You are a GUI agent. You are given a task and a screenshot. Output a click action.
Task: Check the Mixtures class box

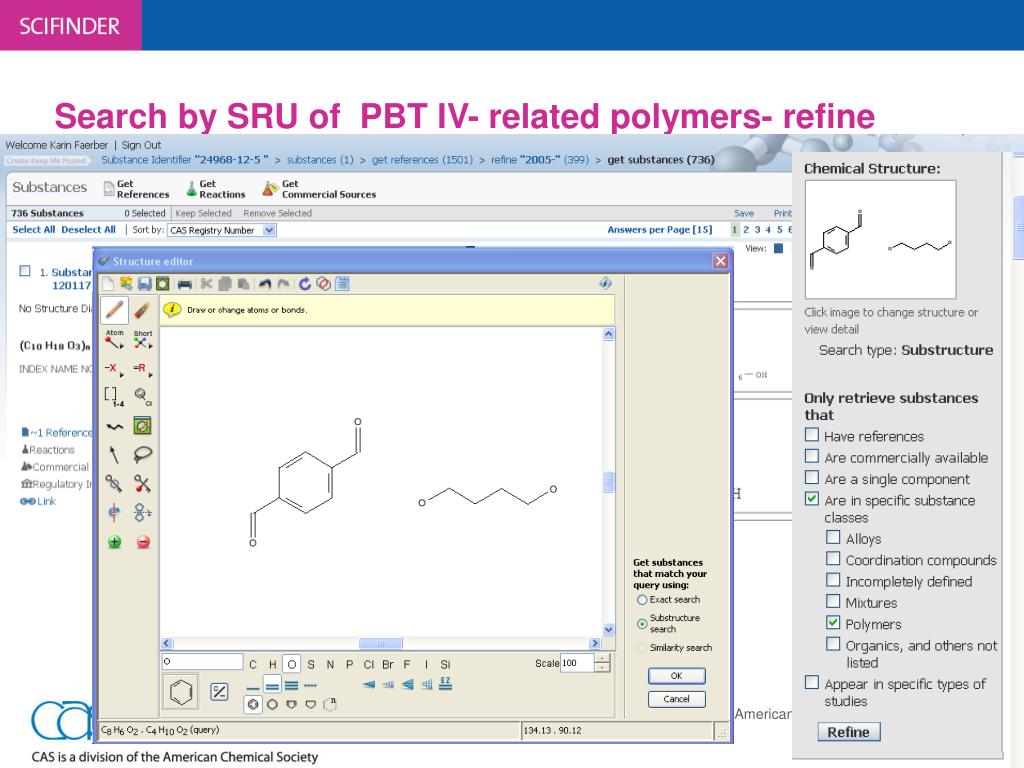pos(833,601)
